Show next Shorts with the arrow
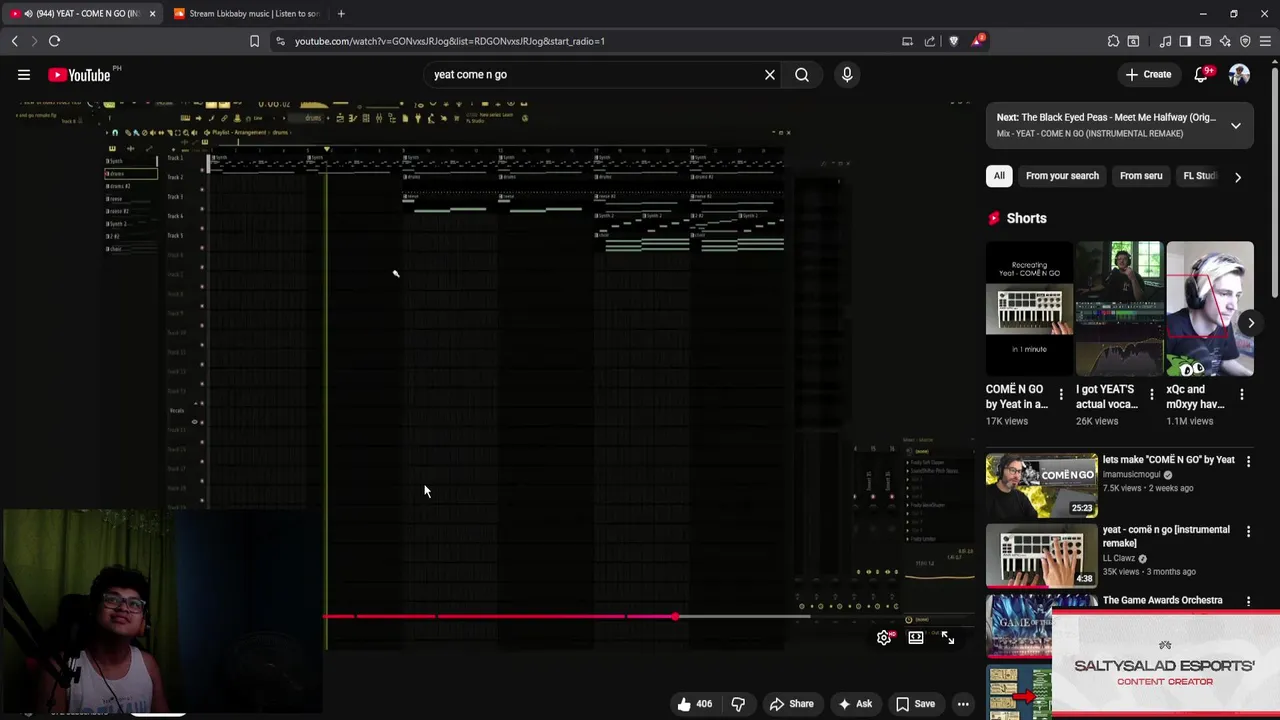 (x=1250, y=323)
